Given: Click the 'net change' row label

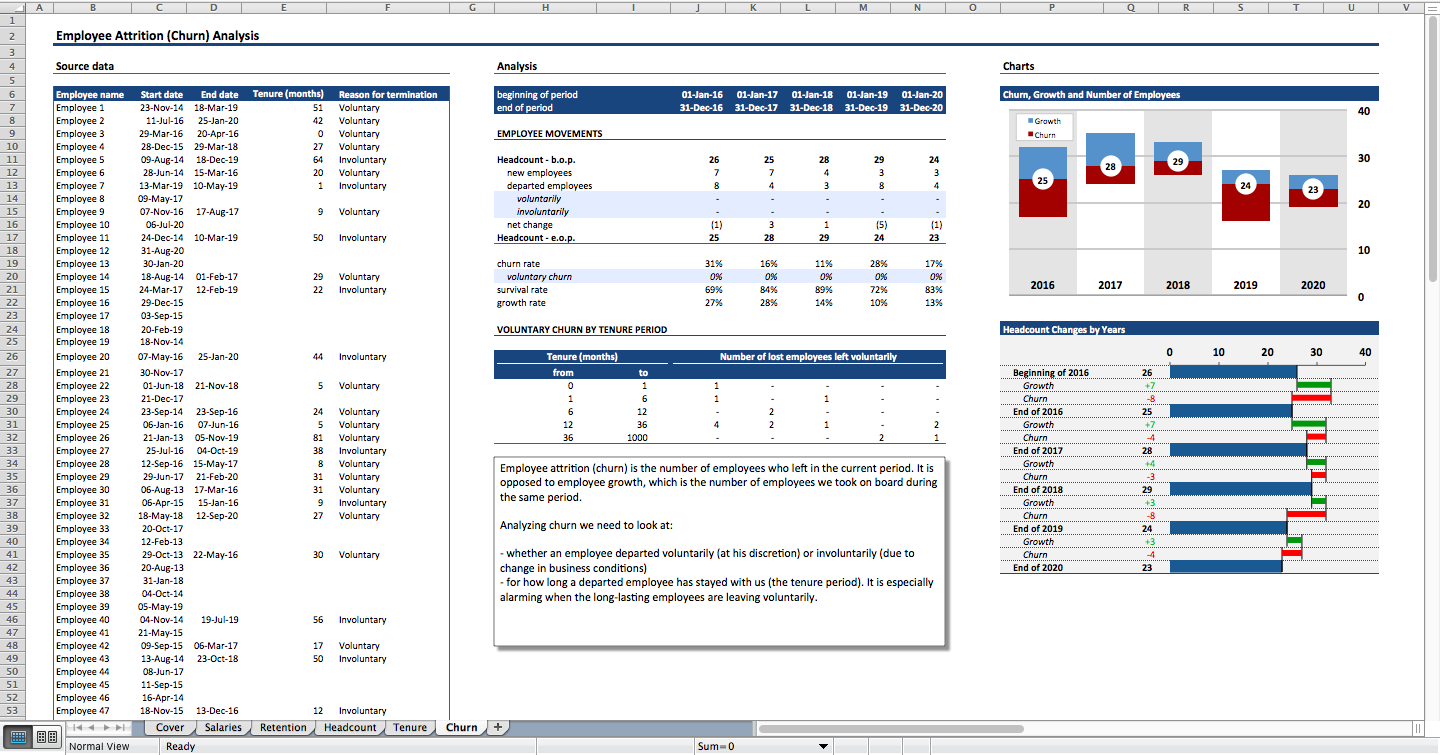Looking at the screenshot, I should [530, 224].
